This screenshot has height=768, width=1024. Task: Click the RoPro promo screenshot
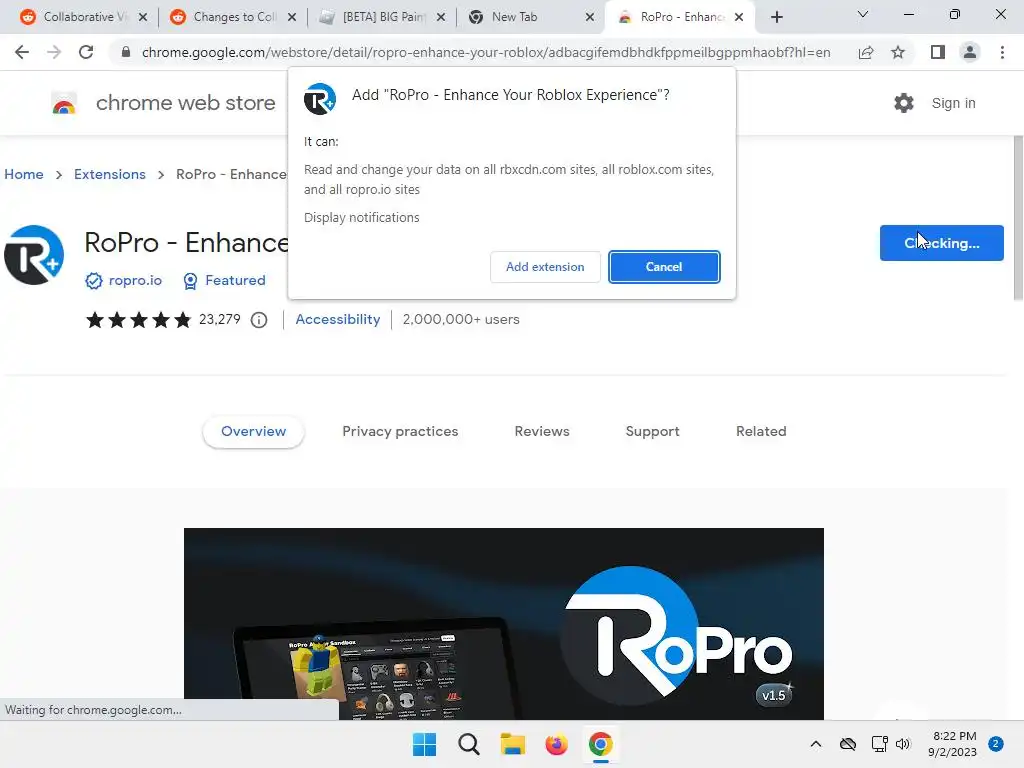[504, 624]
